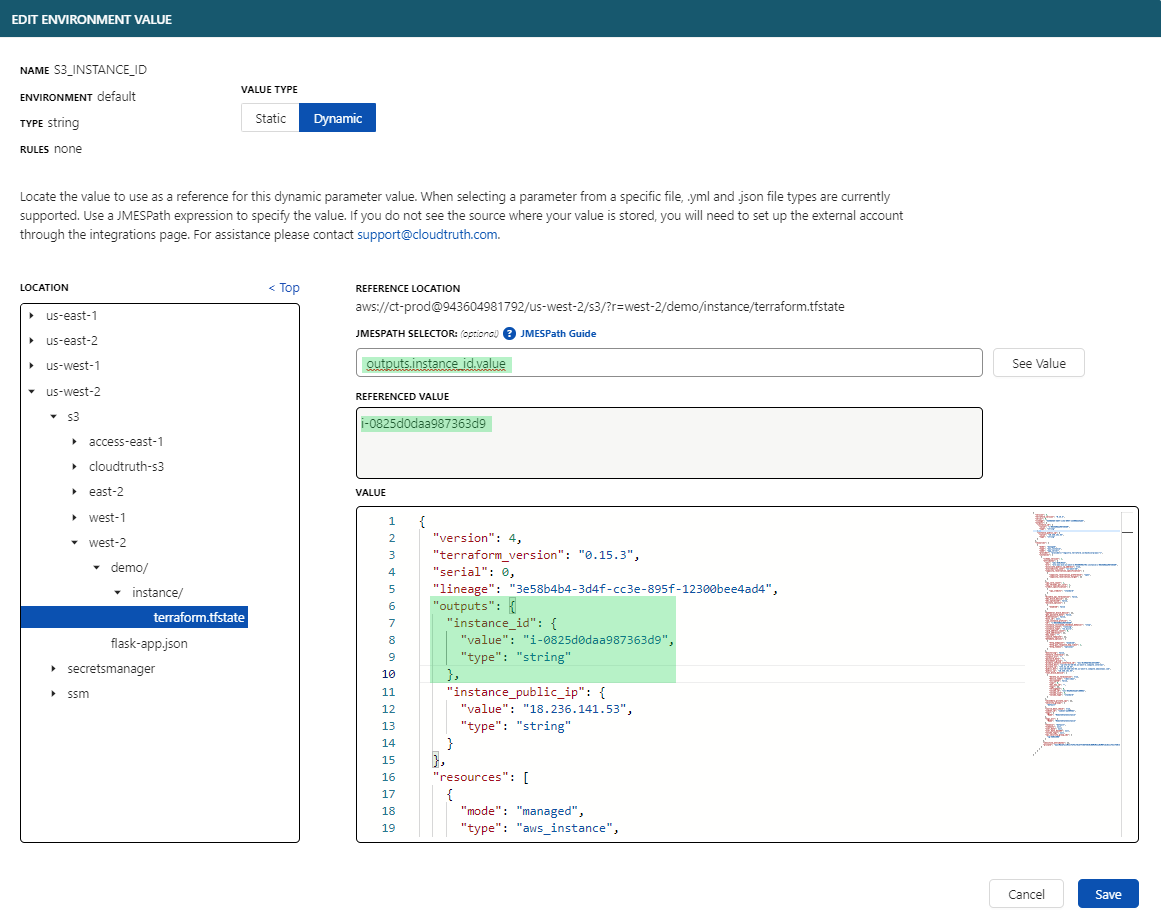This screenshot has width=1161, height=921.
Task: Save the environment value
Action: coord(1108,894)
